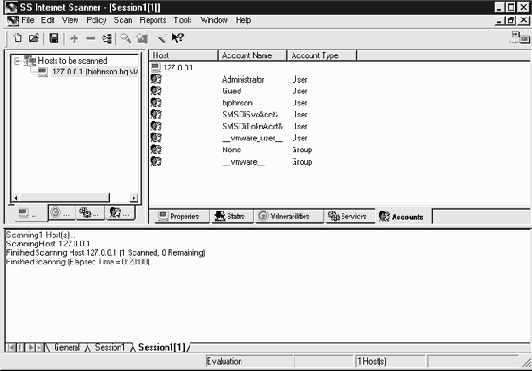Open the Edit menu
The image size is (532, 371).
click(x=48, y=20)
